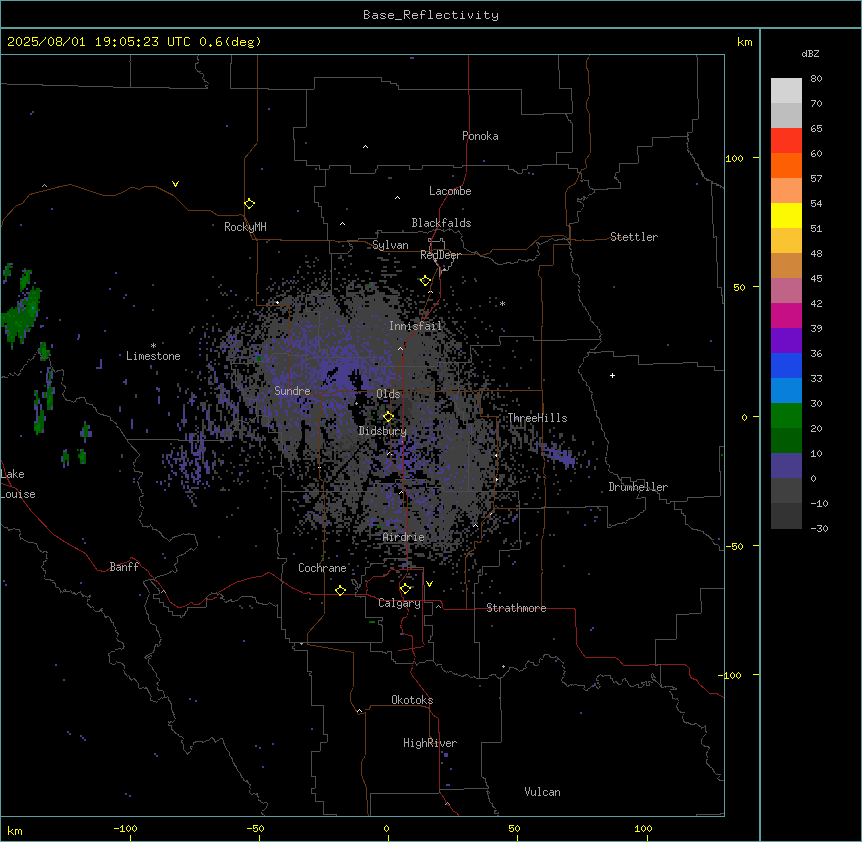Viewport: 862px width, 842px height.
Task: Click the RockyMH label
Action: click(245, 227)
